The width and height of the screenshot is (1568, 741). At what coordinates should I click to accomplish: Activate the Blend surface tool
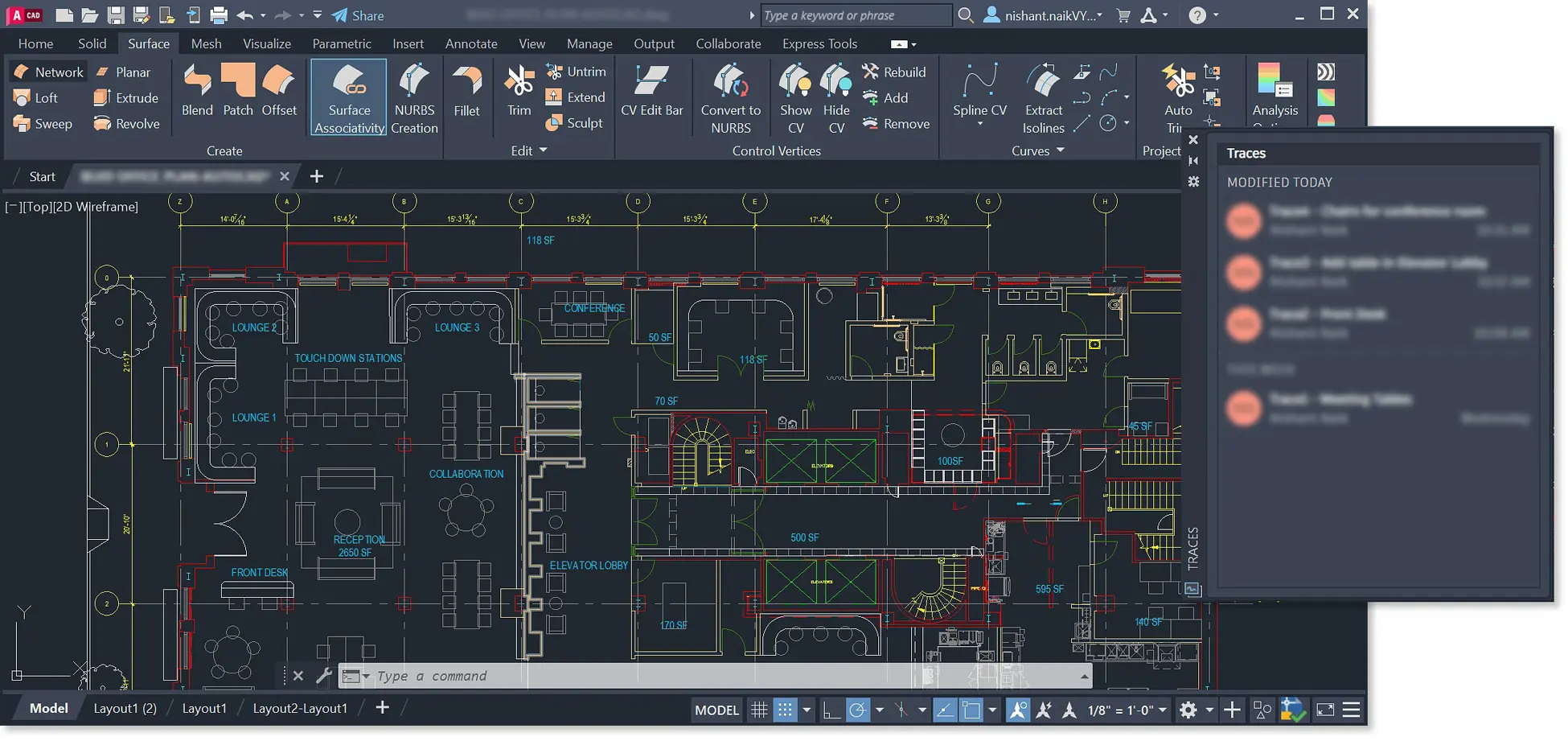coord(195,95)
